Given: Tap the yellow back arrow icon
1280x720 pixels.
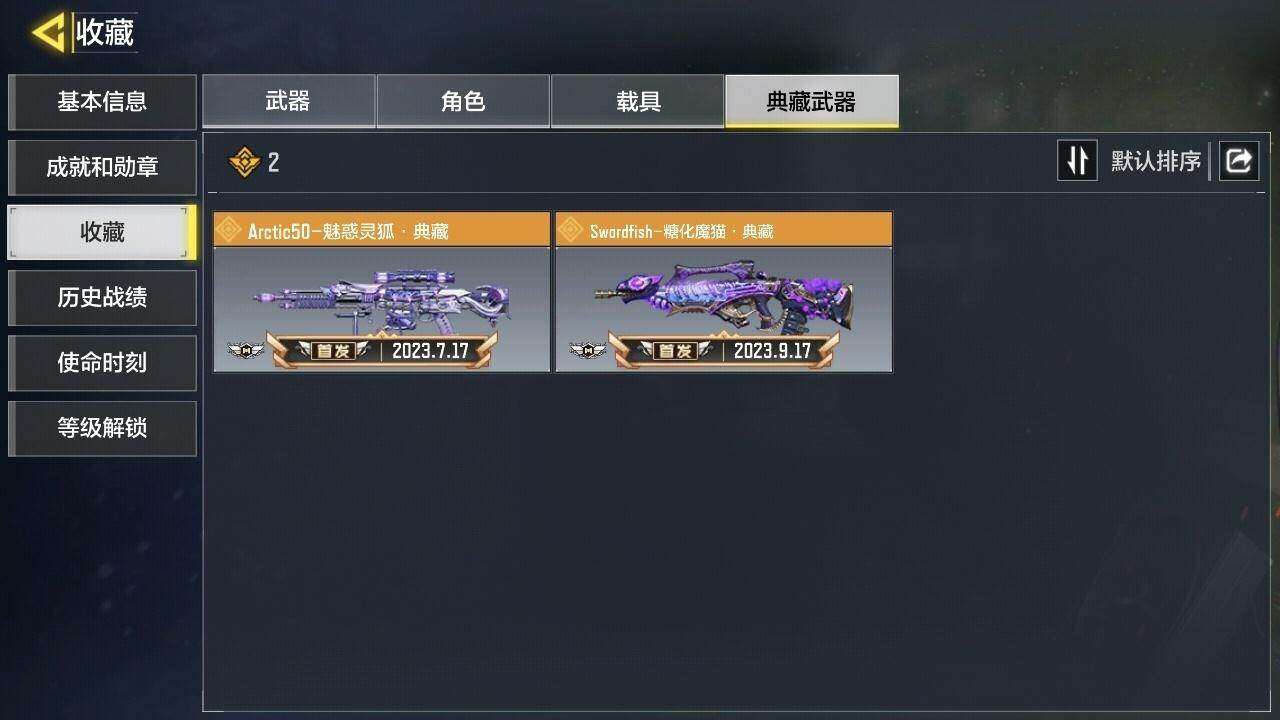Looking at the screenshot, I should coord(48,33).
